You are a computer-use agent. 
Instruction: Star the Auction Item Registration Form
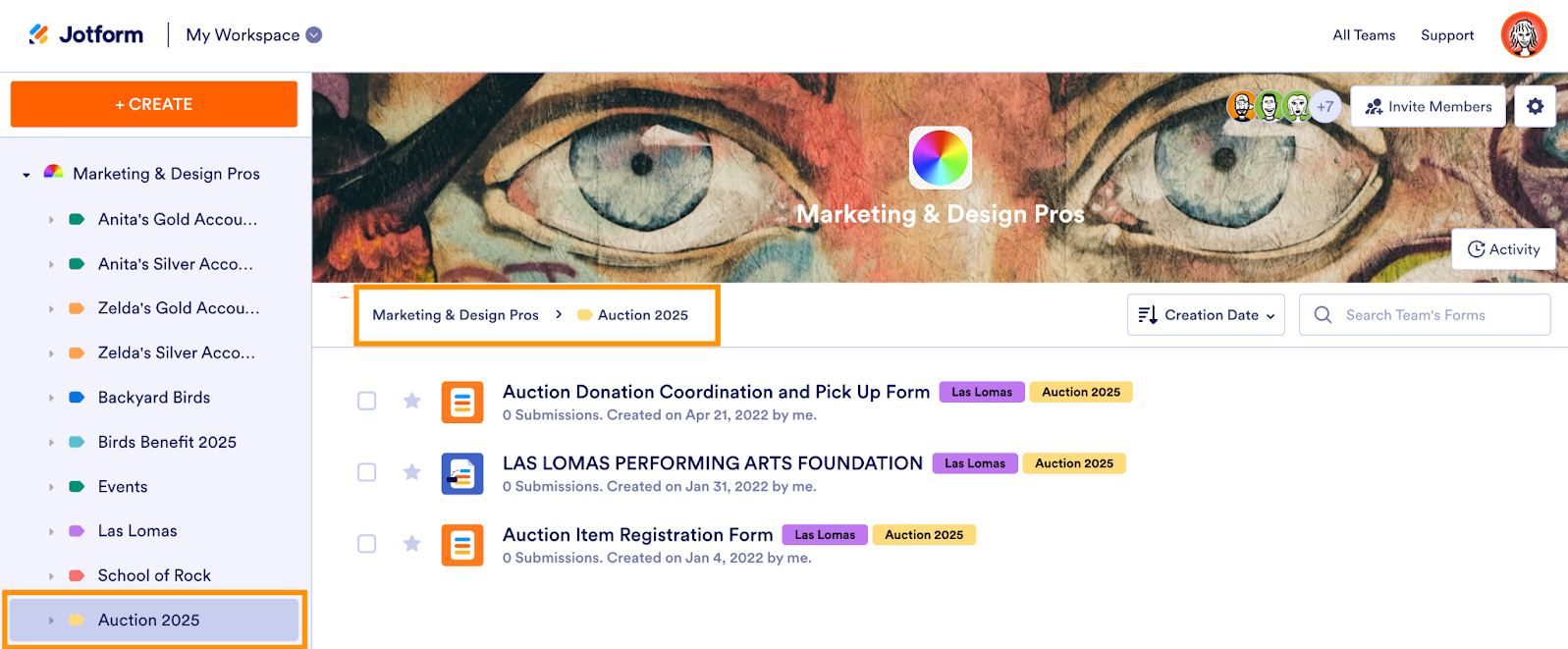click(412, 544)
